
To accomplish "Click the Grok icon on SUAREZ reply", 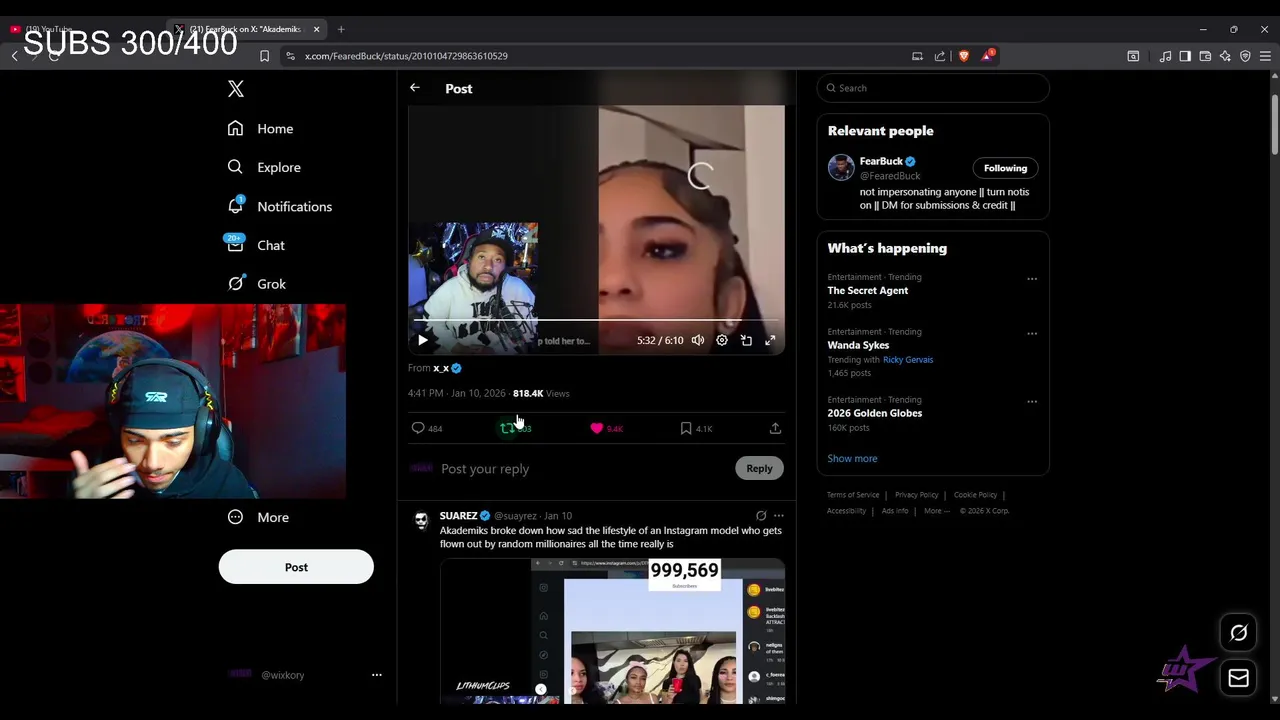I will coord(761,516).
